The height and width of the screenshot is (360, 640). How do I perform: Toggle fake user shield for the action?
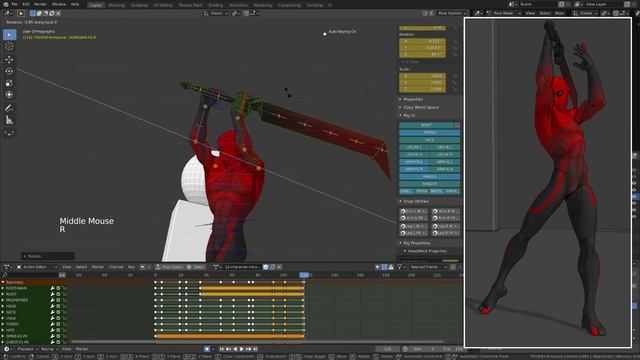click(x=266, y=267)
